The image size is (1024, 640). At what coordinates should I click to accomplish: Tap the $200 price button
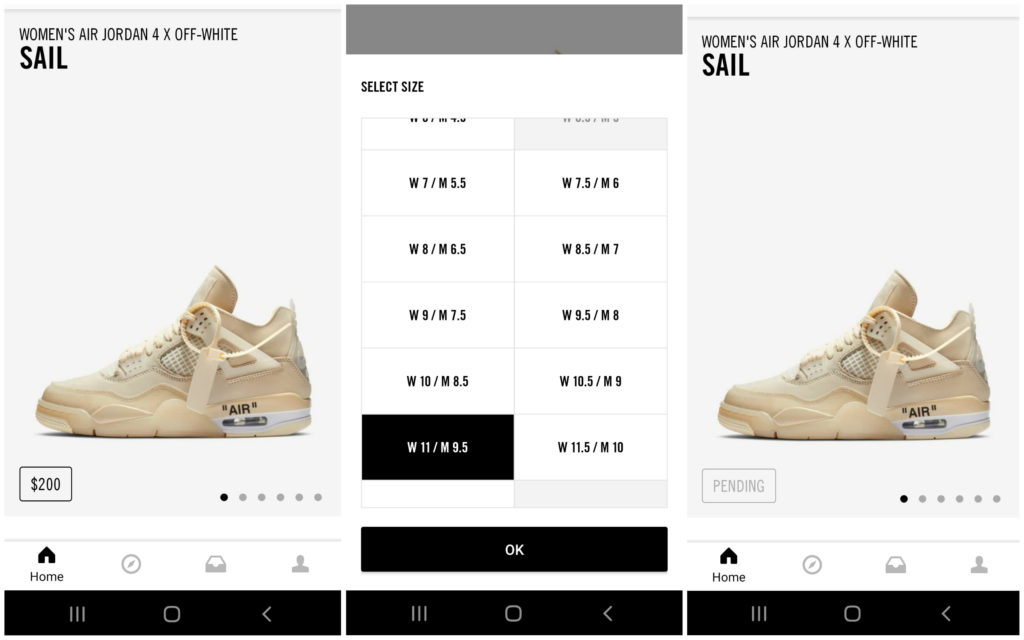click(x=46, y=484)
